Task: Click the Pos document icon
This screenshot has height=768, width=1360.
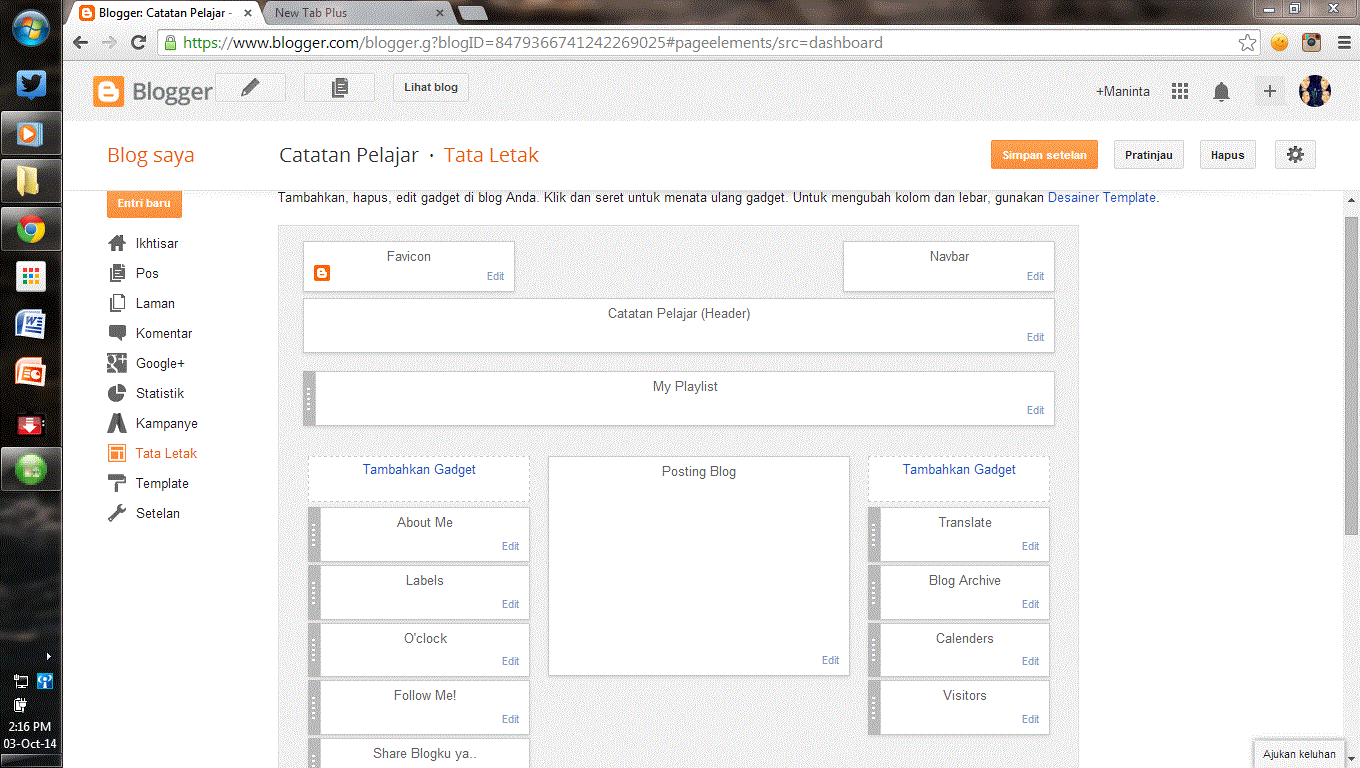Action: 117,273
